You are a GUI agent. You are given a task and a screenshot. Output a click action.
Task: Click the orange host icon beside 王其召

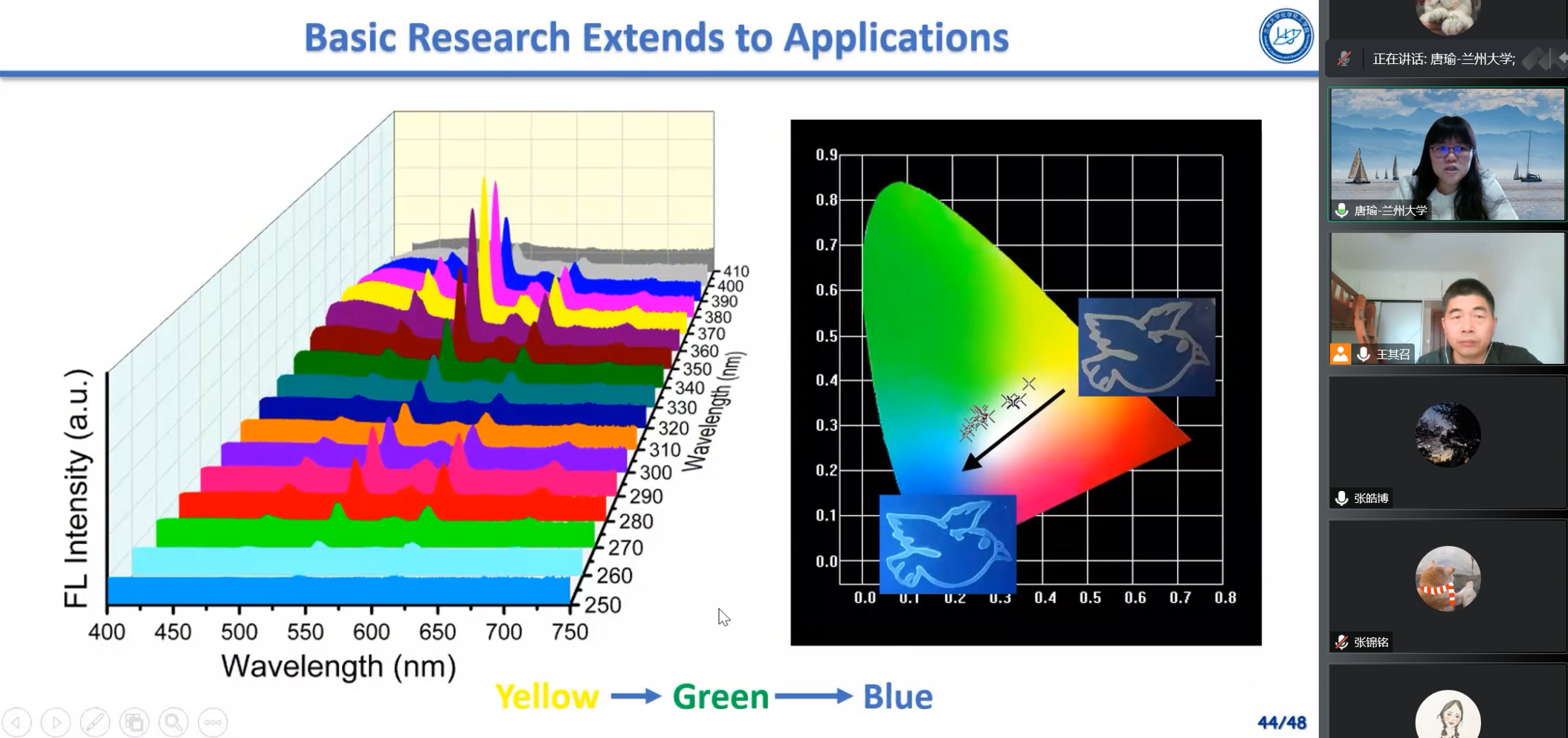tap(1340, 354)
